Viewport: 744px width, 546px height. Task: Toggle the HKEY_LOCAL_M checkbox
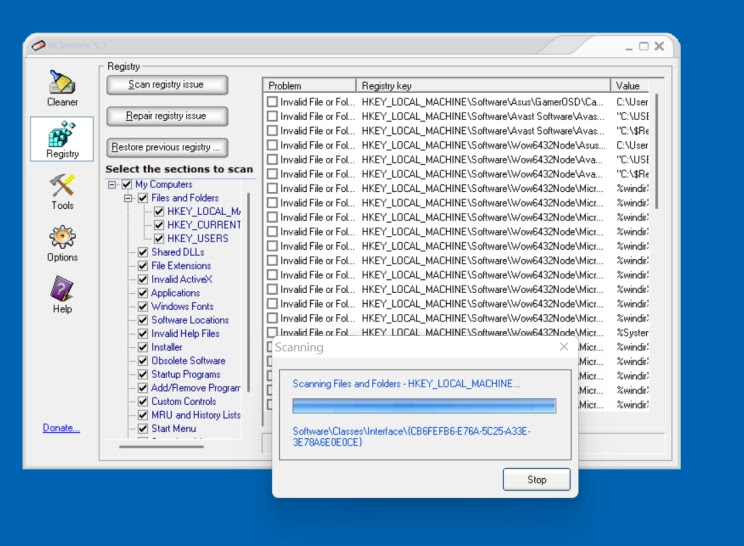point(159,212)
